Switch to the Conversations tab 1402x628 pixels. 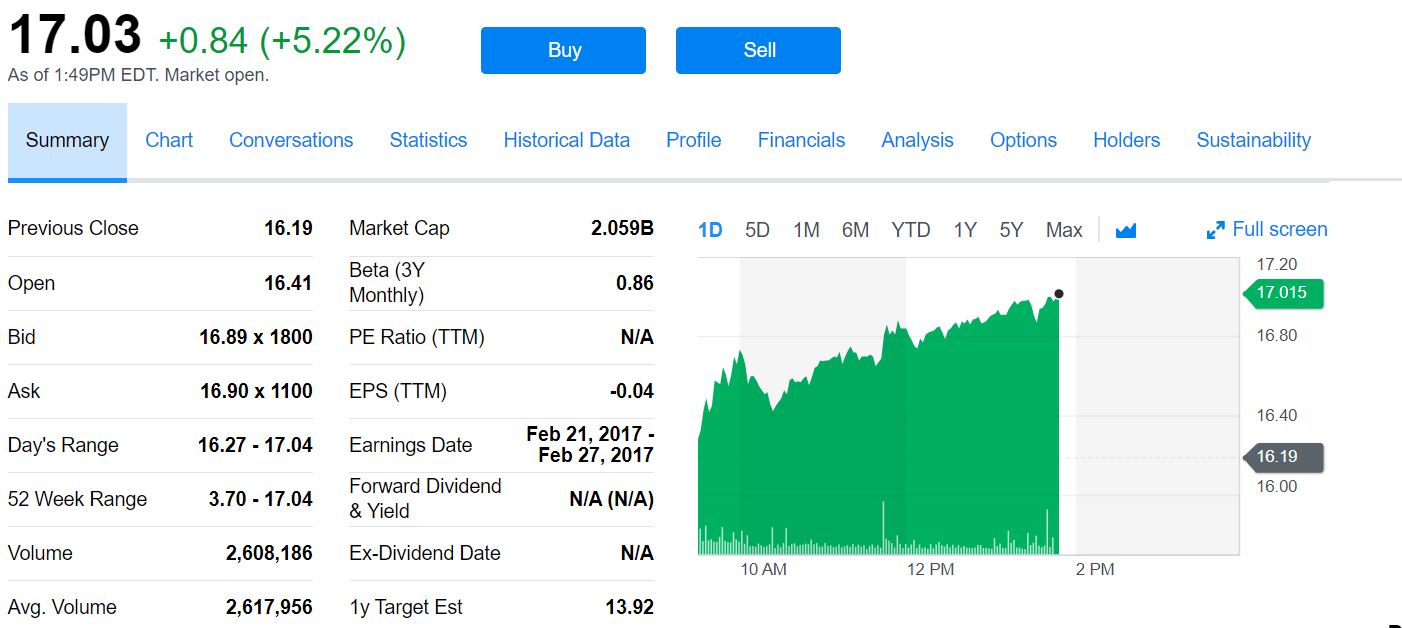pyautogui.click(x=291, y=141)
